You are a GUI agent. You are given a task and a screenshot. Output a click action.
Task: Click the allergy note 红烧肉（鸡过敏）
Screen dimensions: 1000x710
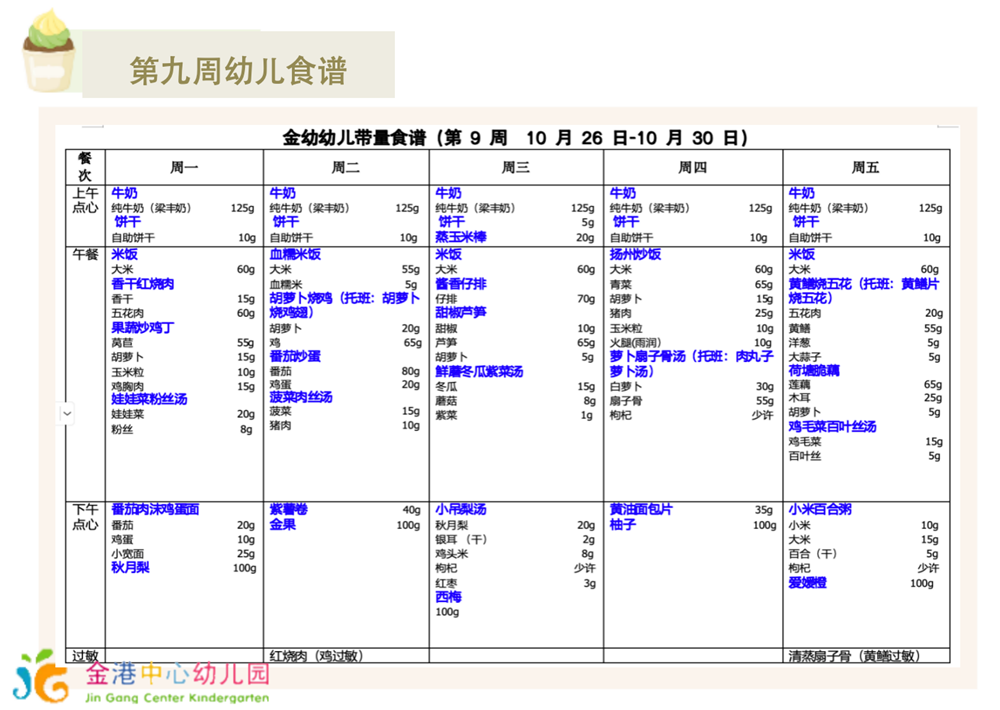click(x=316, y=656)
